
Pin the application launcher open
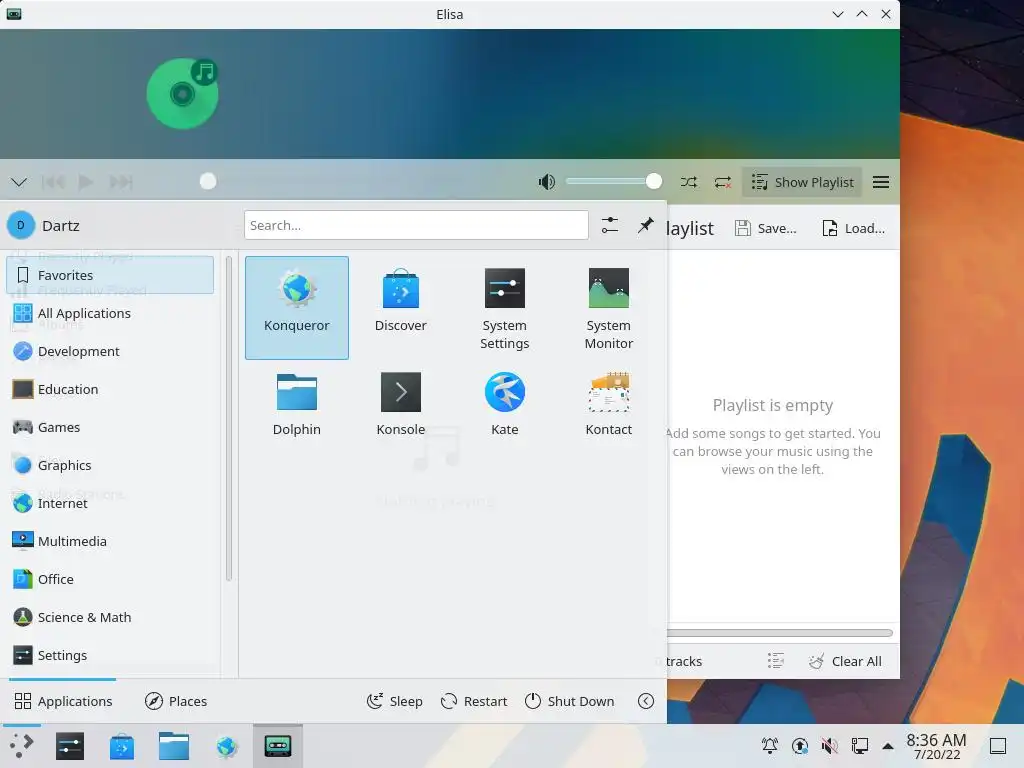pos(645,225)
